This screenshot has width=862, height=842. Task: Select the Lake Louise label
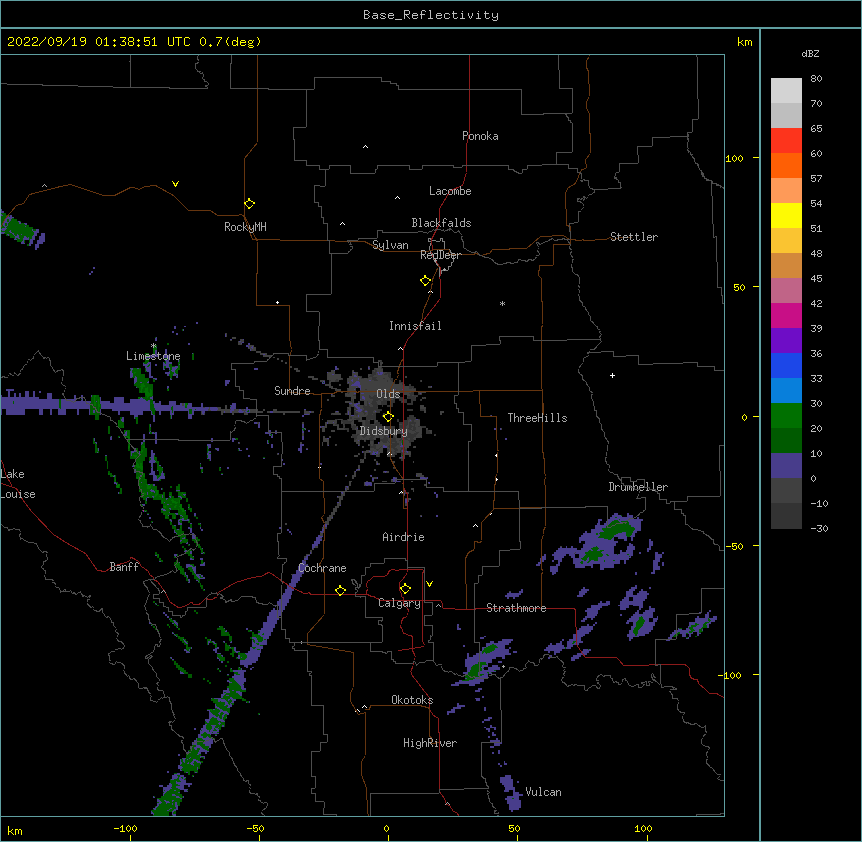coord(18,484)
